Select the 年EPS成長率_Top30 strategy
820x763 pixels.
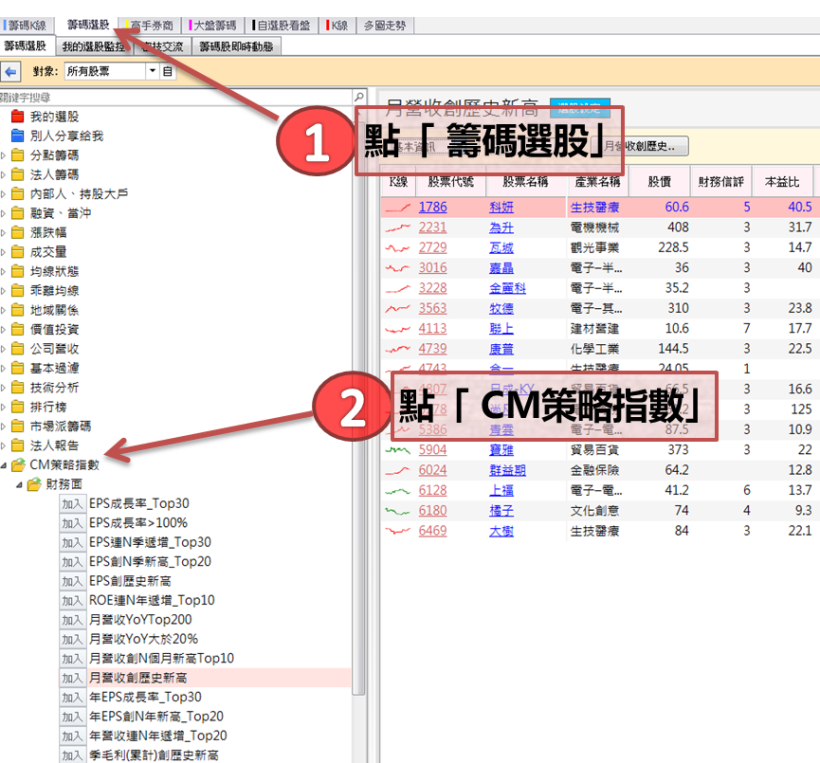(145, 697)
